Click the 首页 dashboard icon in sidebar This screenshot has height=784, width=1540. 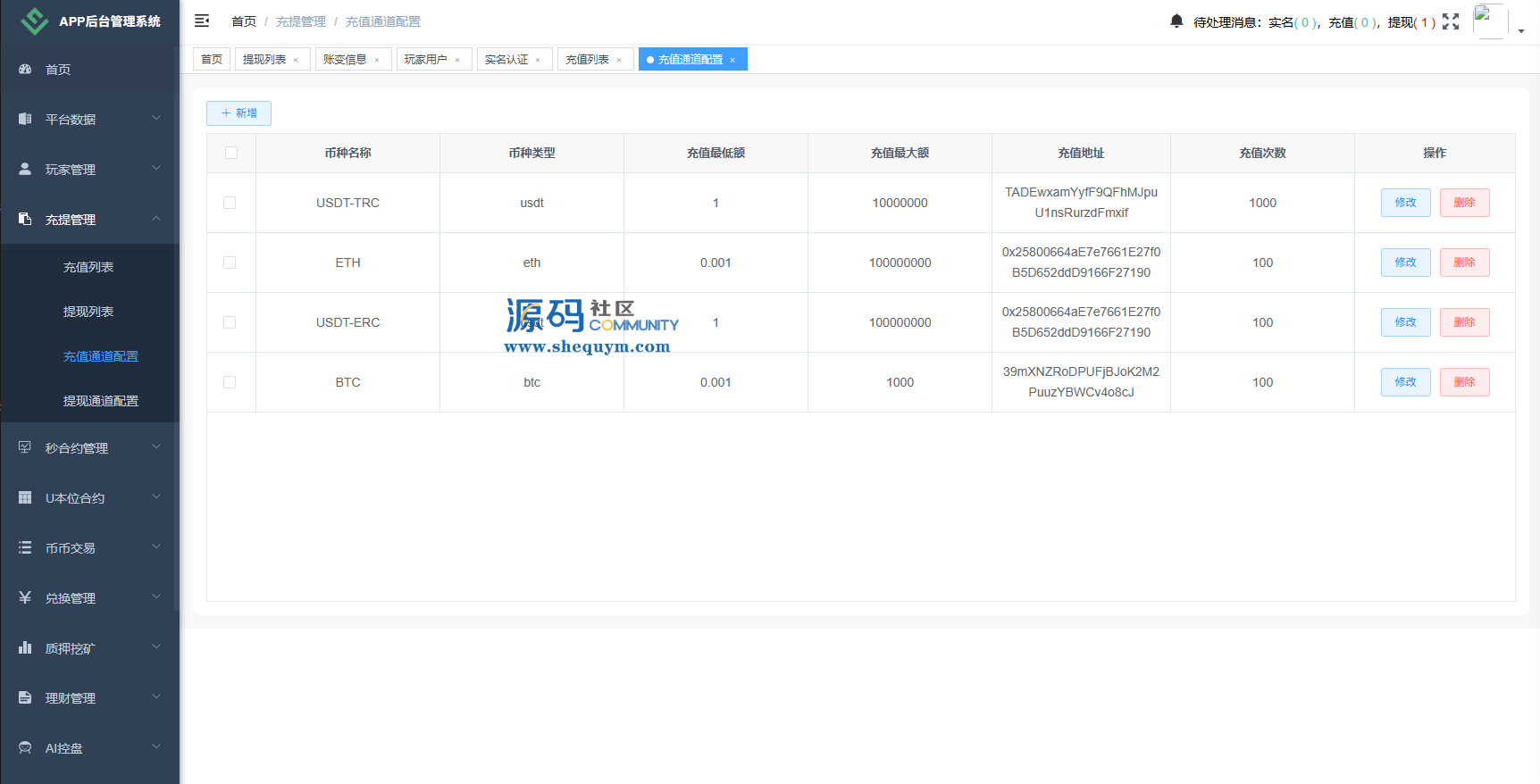[x=25, y=69]
